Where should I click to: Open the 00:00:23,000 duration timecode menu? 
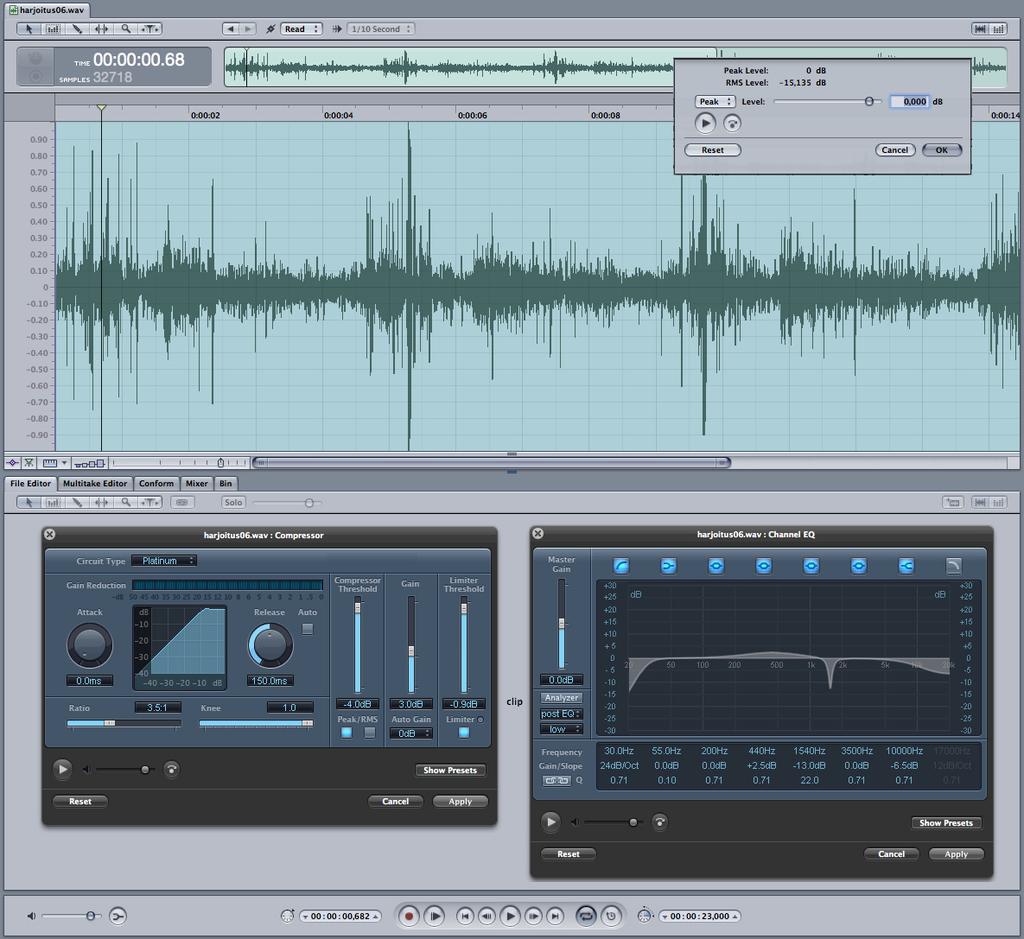pyautogui.click(x=699, y=916)
